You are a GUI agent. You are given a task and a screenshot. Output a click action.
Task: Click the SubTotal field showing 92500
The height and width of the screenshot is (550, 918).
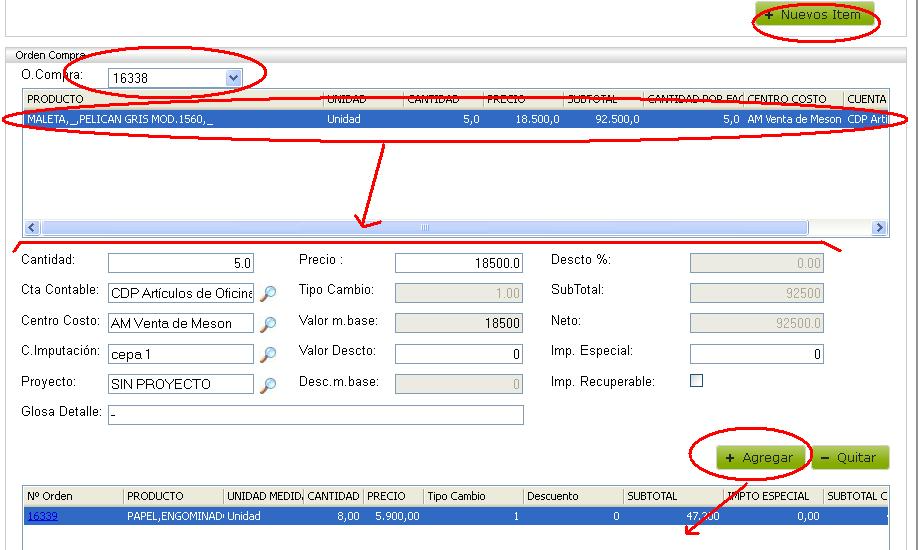pyautogui.click(x=756, y=293)
